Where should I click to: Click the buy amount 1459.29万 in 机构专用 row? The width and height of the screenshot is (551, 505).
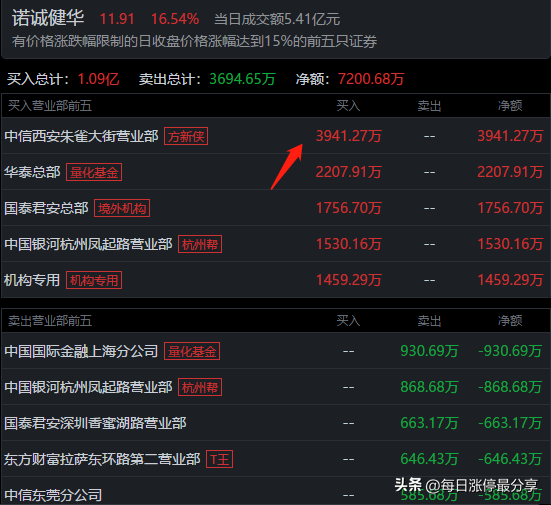[x=348, y=280]
